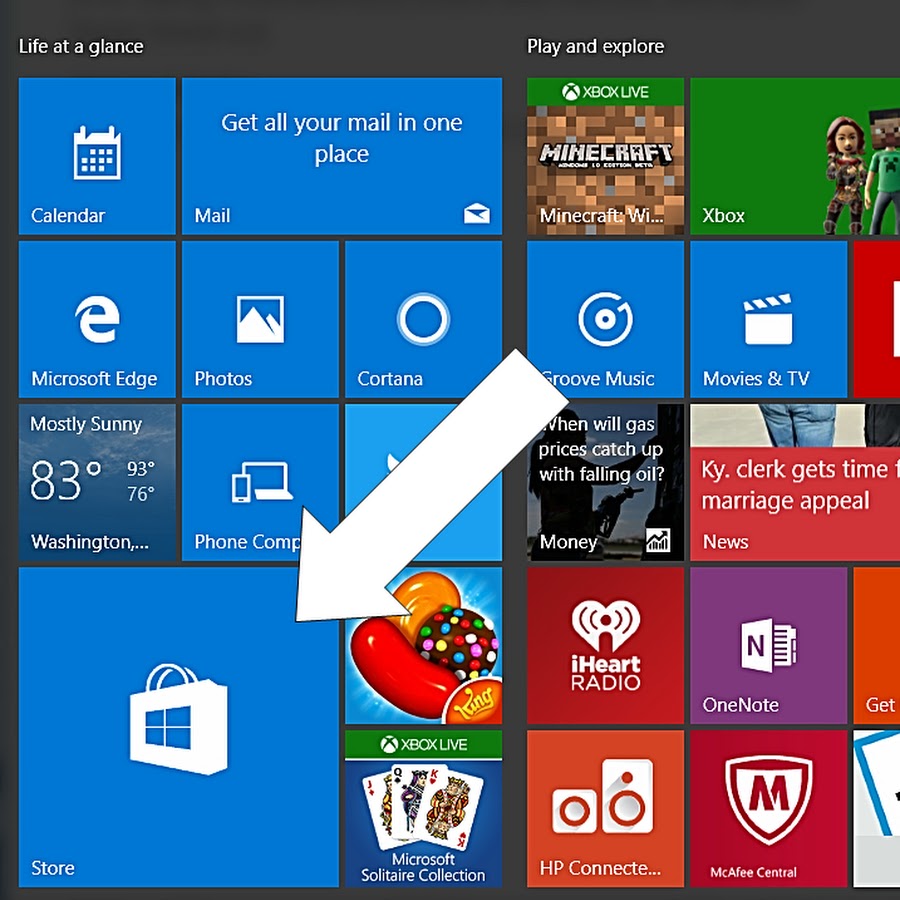Launch the Groove Music tile
Image resolution: width=900 pixels, height=900 pixels.
click(606, 319)
